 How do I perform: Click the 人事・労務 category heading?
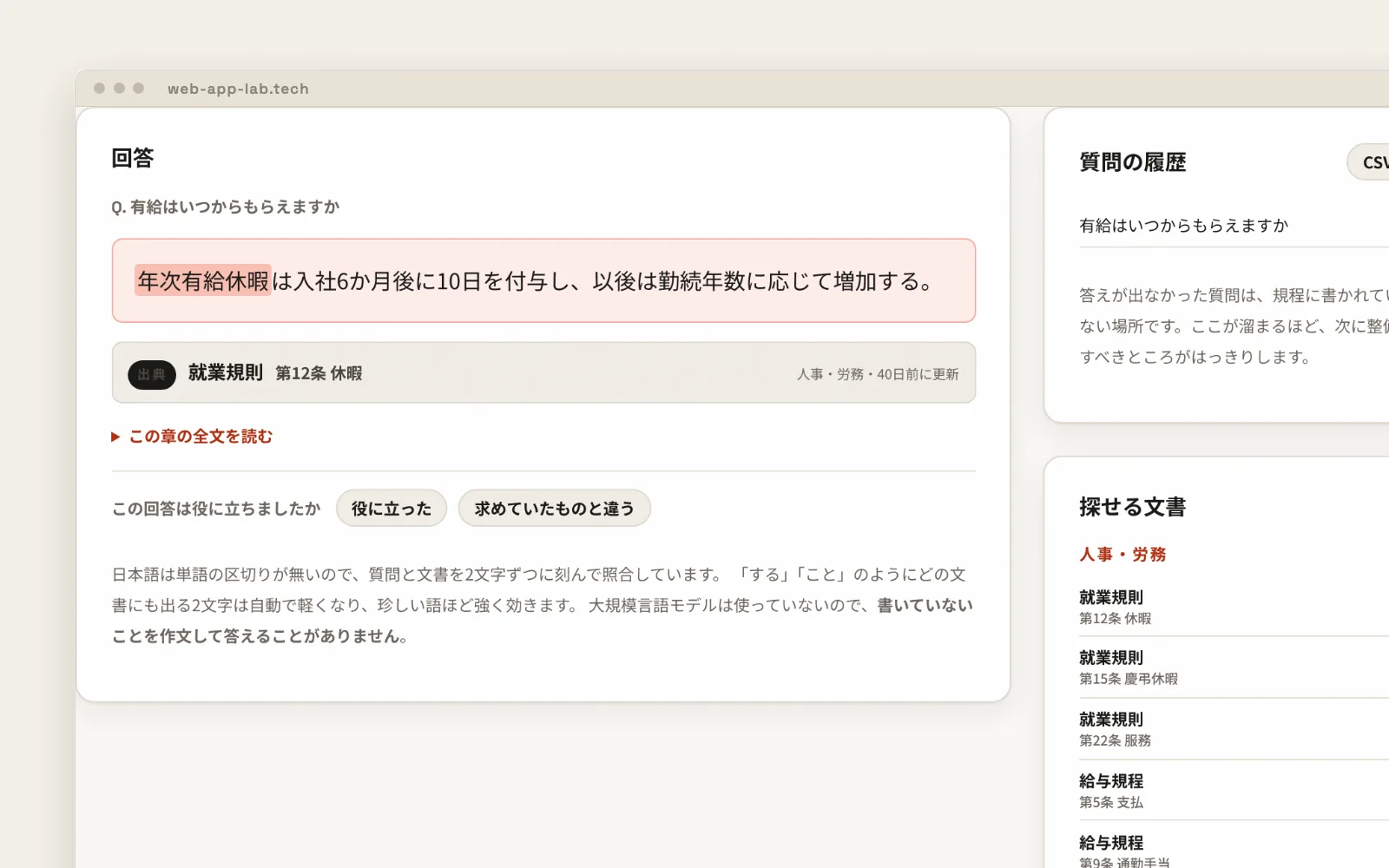coord(1122,555)
